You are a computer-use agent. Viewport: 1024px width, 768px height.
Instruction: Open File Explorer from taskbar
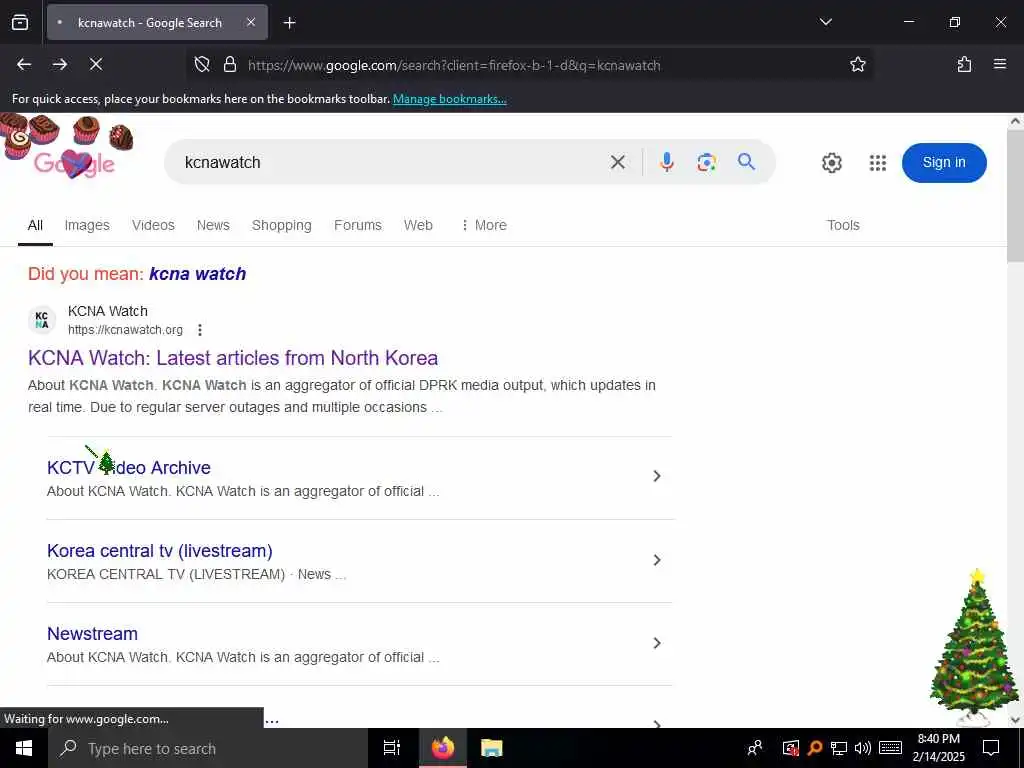491,748
